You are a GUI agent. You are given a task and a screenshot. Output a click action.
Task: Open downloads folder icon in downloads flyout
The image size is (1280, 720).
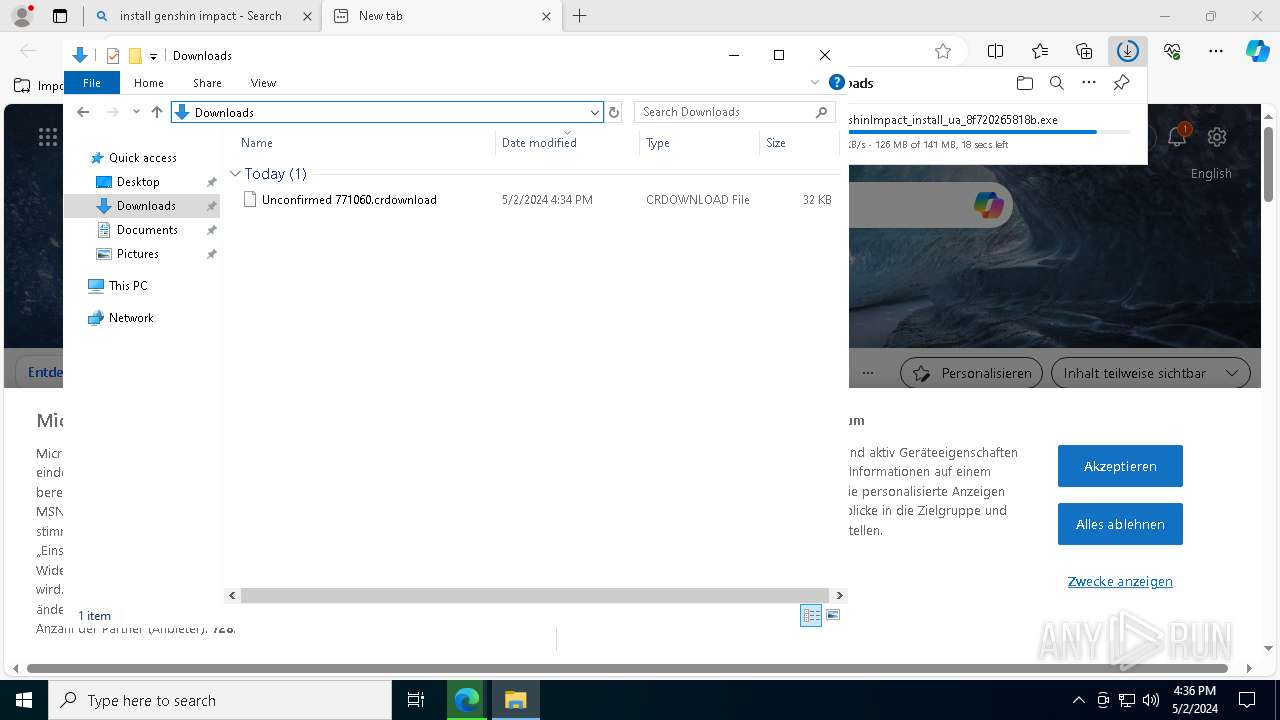pyautogui.click(x=1024, y=83)
